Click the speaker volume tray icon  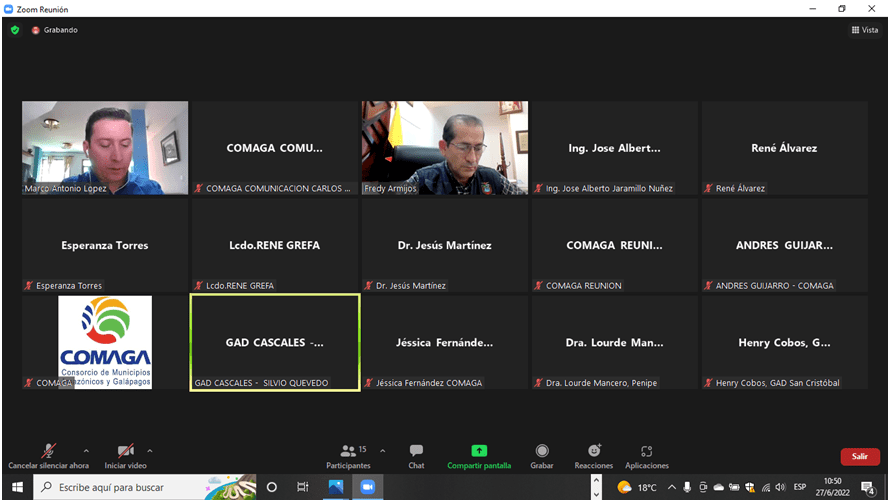[780, 487]
